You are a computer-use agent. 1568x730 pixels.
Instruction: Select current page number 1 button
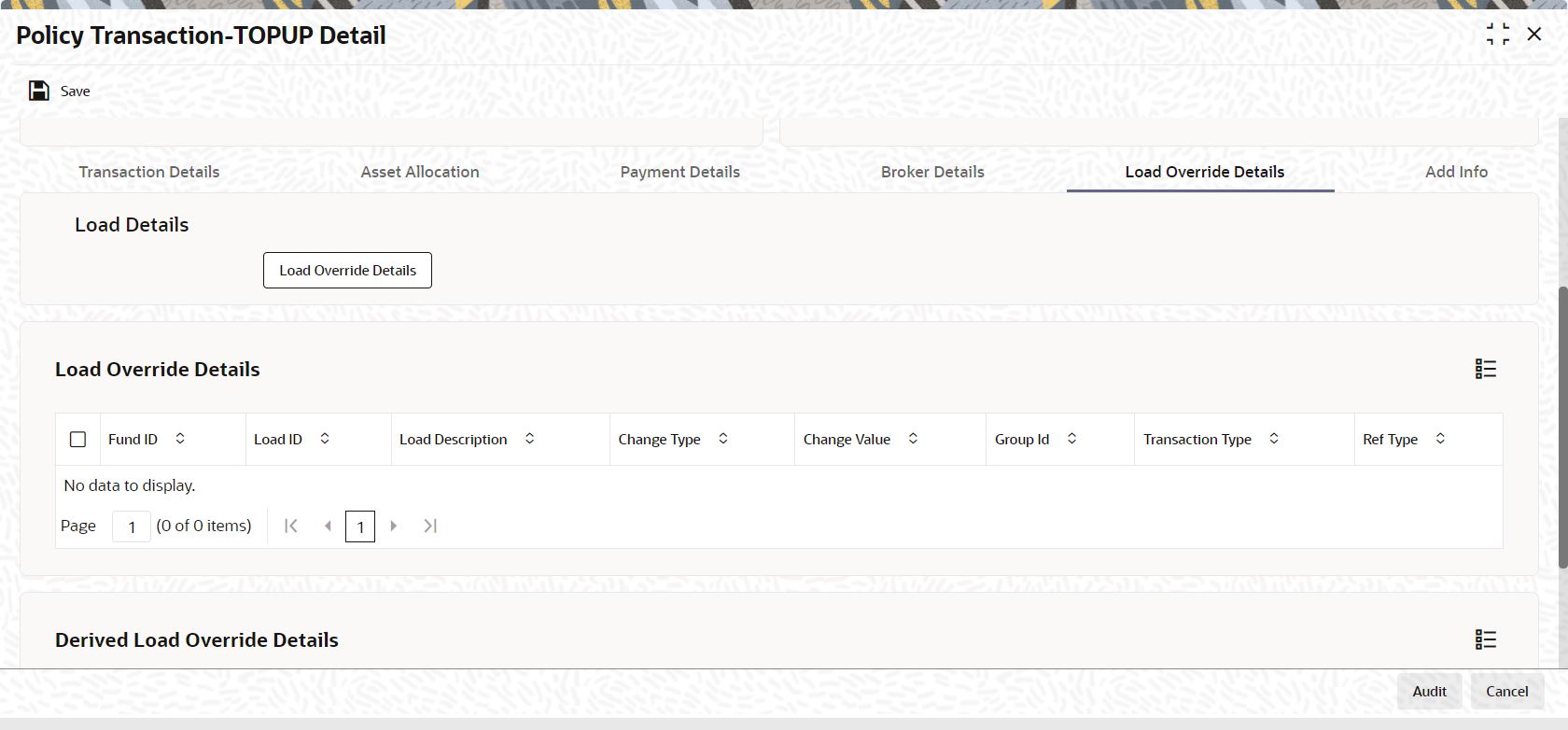pos(360,526)
